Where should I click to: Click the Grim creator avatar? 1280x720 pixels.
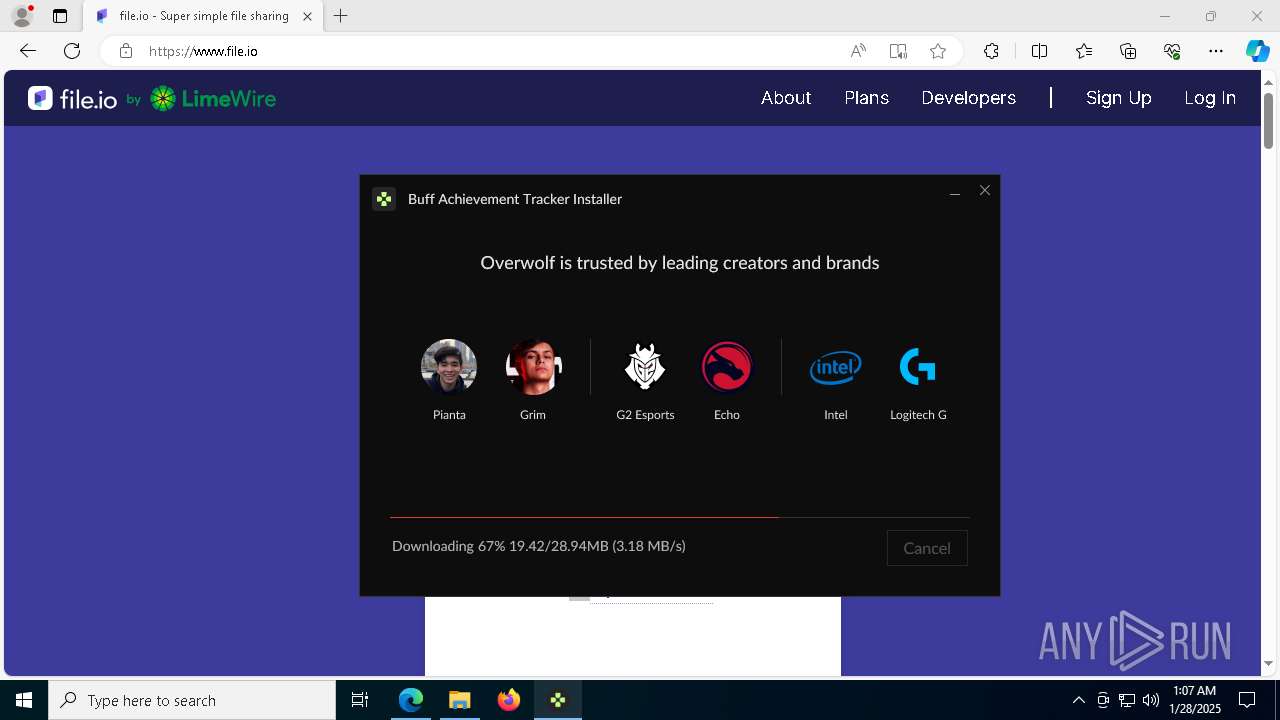(533, 367)
